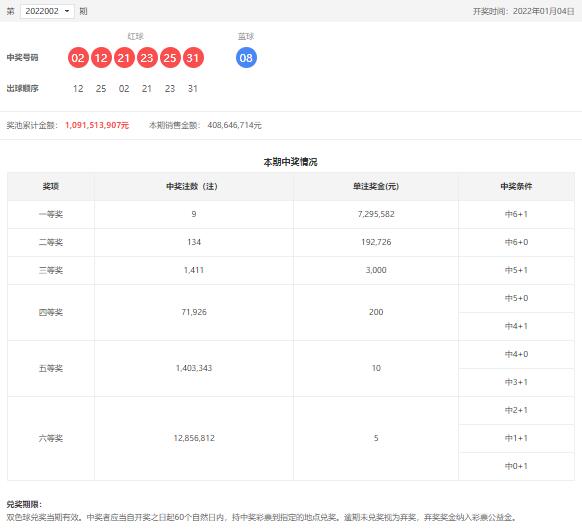Click sixth prize count 12,856,812
This screenshot has height=532, width=582.
(x=194, y=438)
